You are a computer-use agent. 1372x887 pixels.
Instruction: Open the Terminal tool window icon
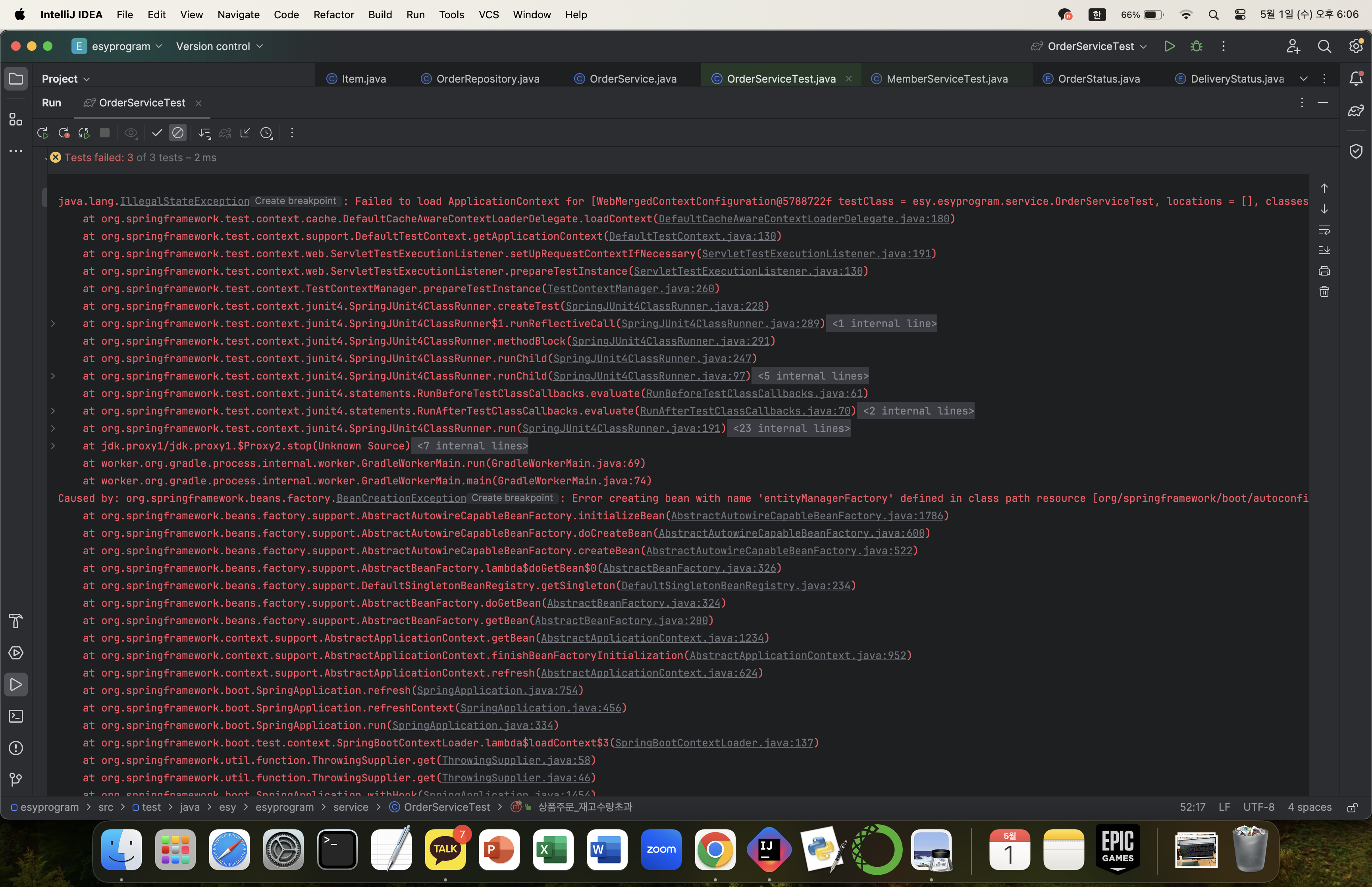[16, 716]
